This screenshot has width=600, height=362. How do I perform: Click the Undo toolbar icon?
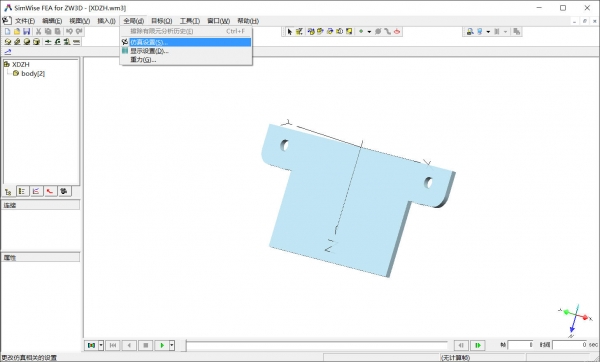(69, 31)
